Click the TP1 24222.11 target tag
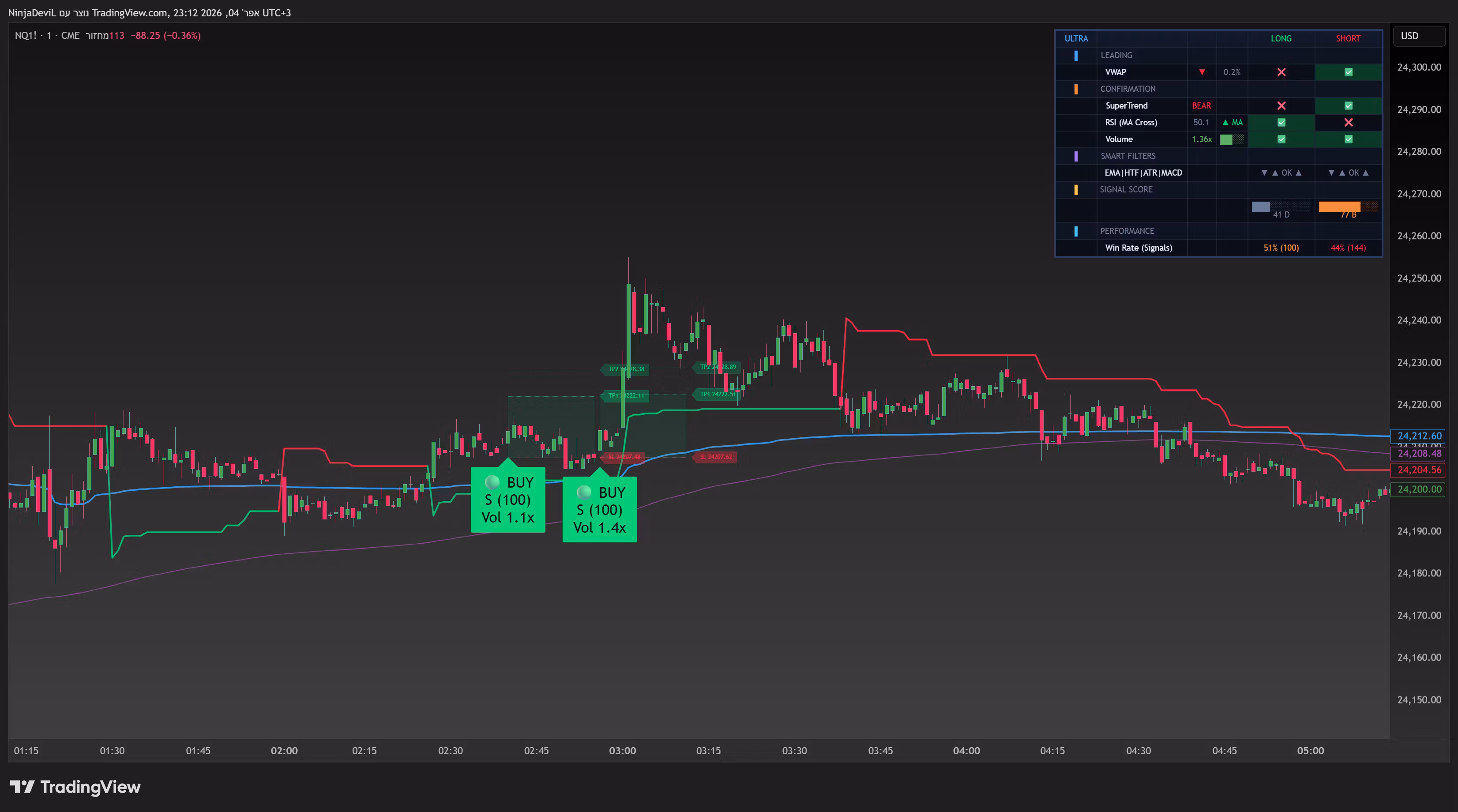This screenshot has height=812, width=1458. pyautogui.click(x=625, y=395)
